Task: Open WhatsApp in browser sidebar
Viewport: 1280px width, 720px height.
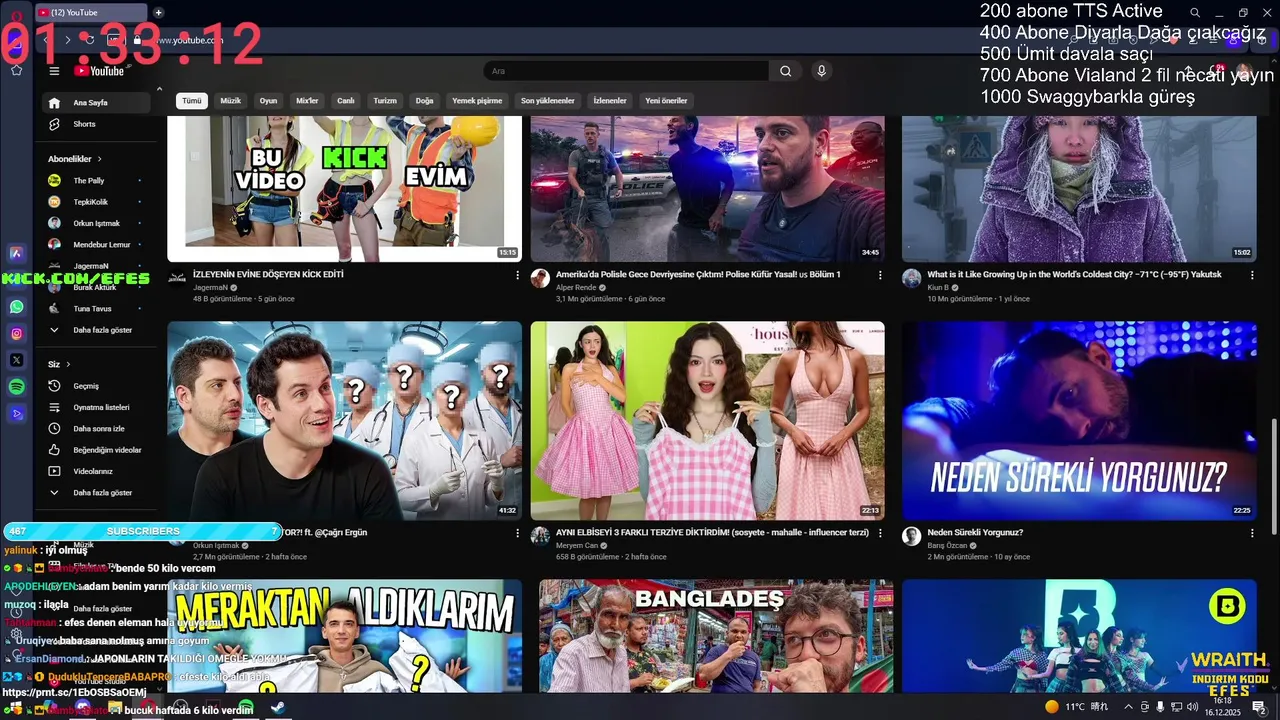Action: click(x=16, y=307)
